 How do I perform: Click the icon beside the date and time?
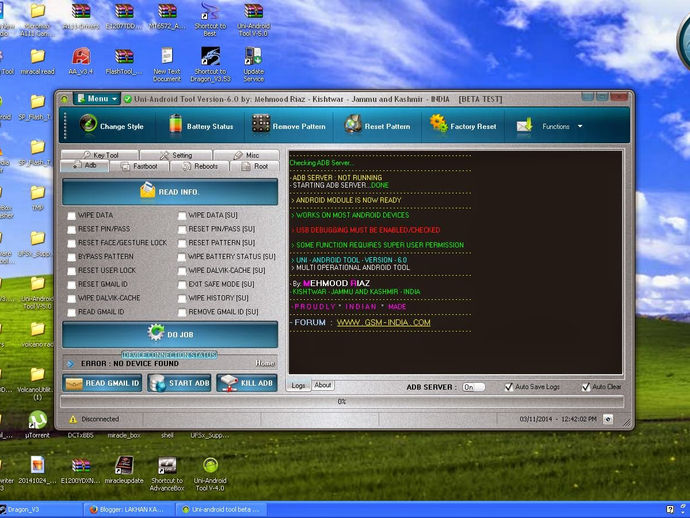[608, 419]
